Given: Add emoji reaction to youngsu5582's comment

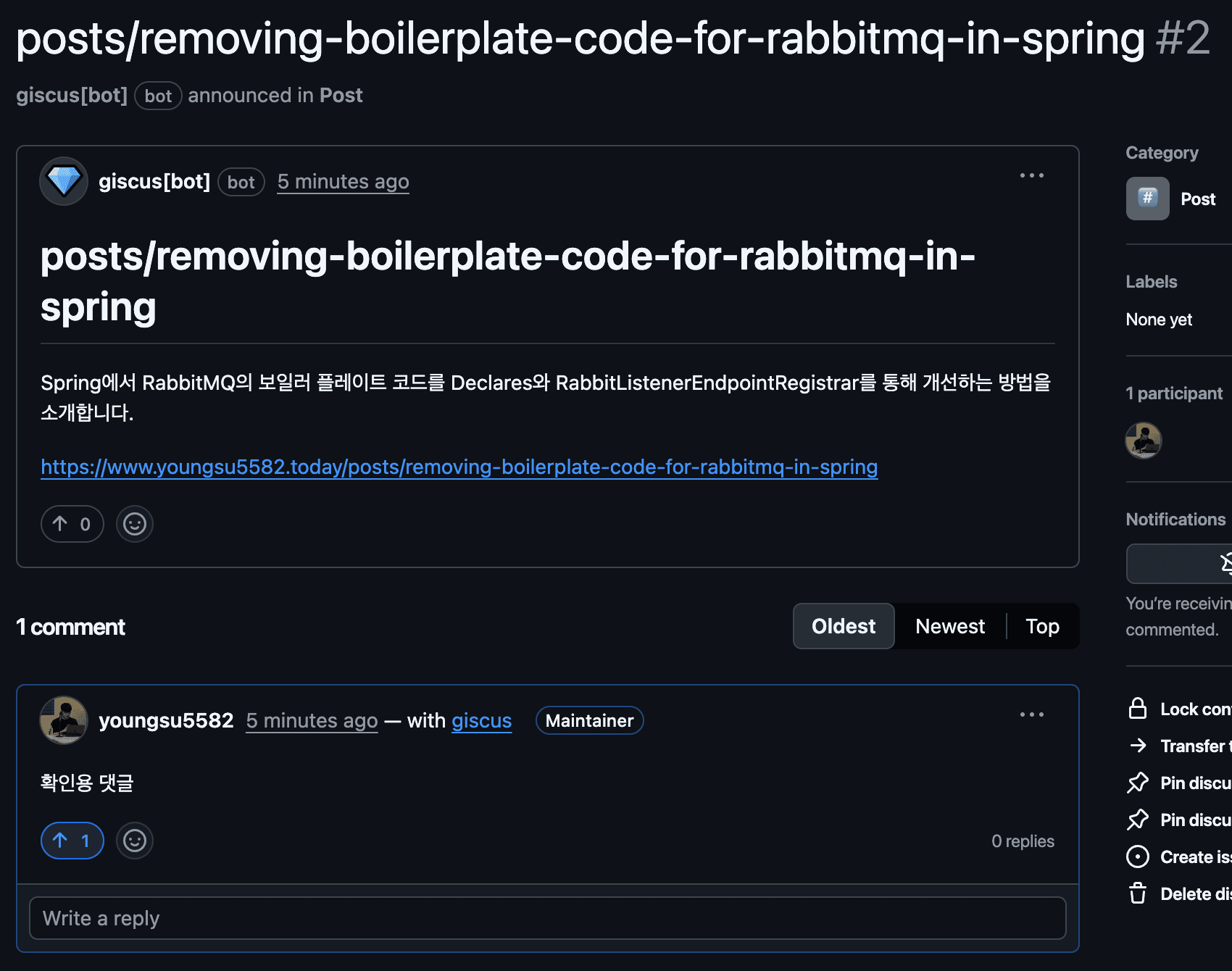Looking at the screenshot, I should pyautogui.click(x=135, y=841).
